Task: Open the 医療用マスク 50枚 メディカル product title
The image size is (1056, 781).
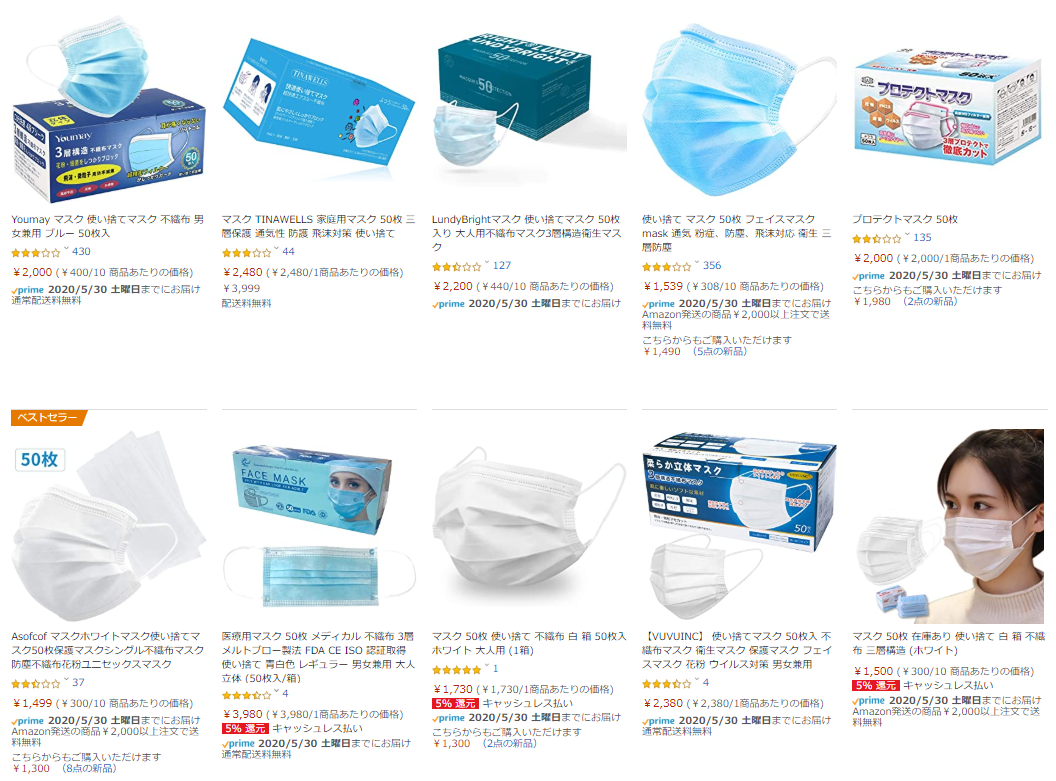Action: [x=318, y=657]
